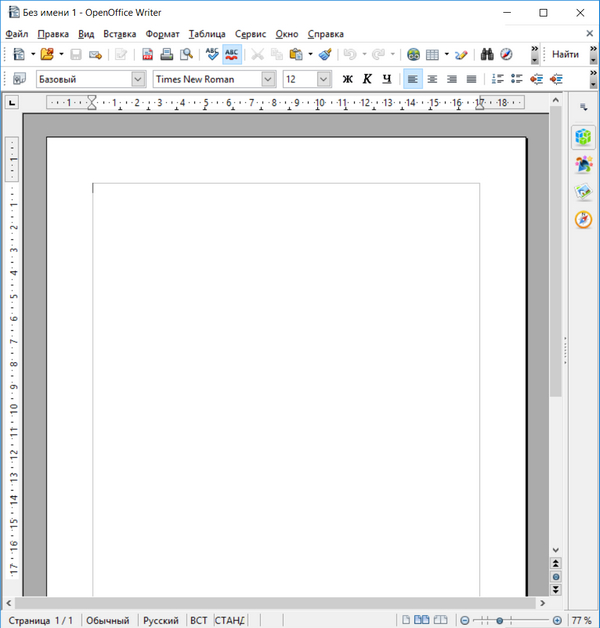The height and width of the screenshot is (628, 600).
Task: Toggle italic formatting К button
Action: [367, 79]
